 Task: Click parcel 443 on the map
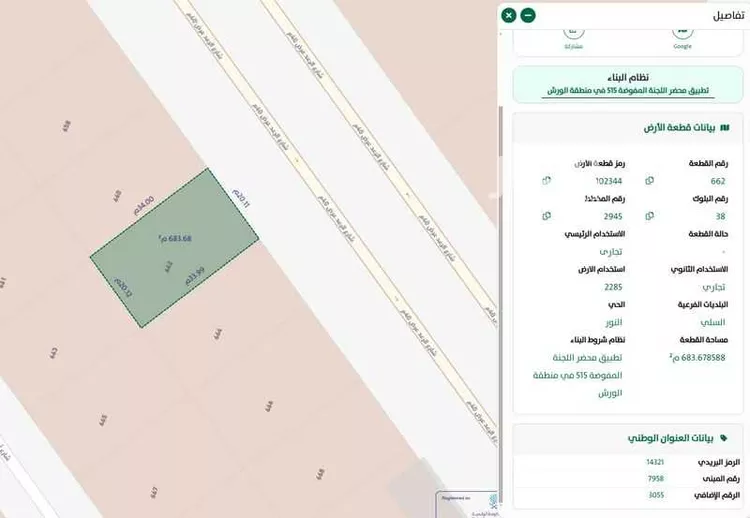54,354
